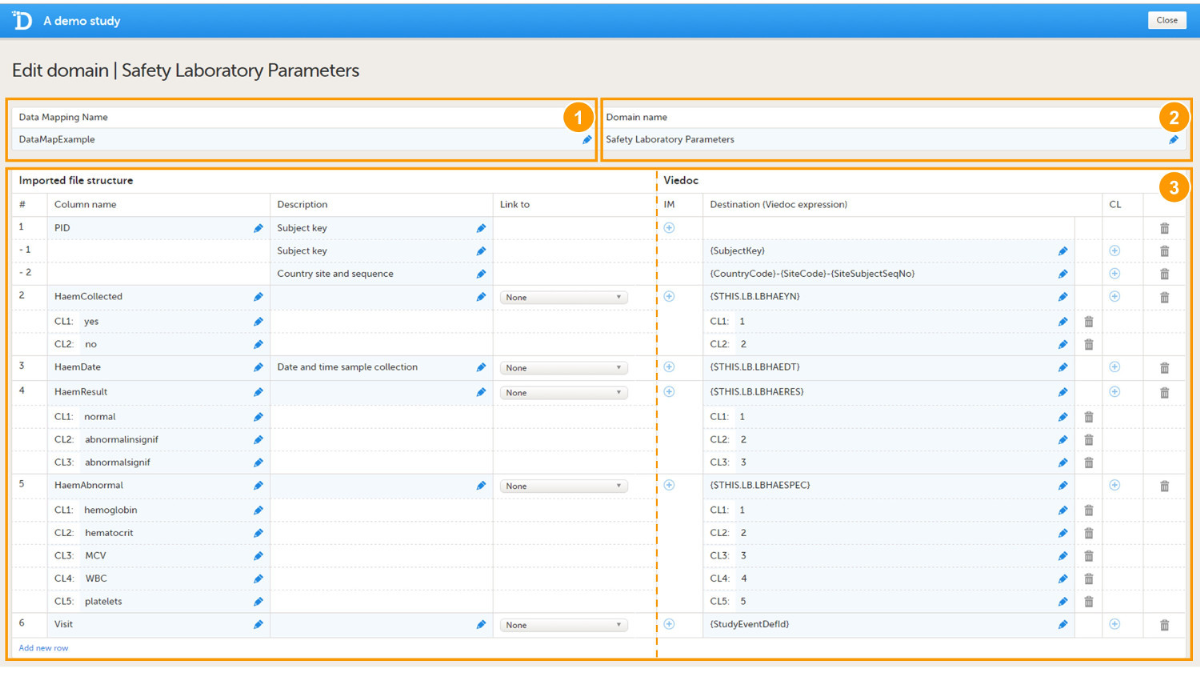Click the Add new row link
This screenshot has height=675, width=1200.
pos(43,648)
